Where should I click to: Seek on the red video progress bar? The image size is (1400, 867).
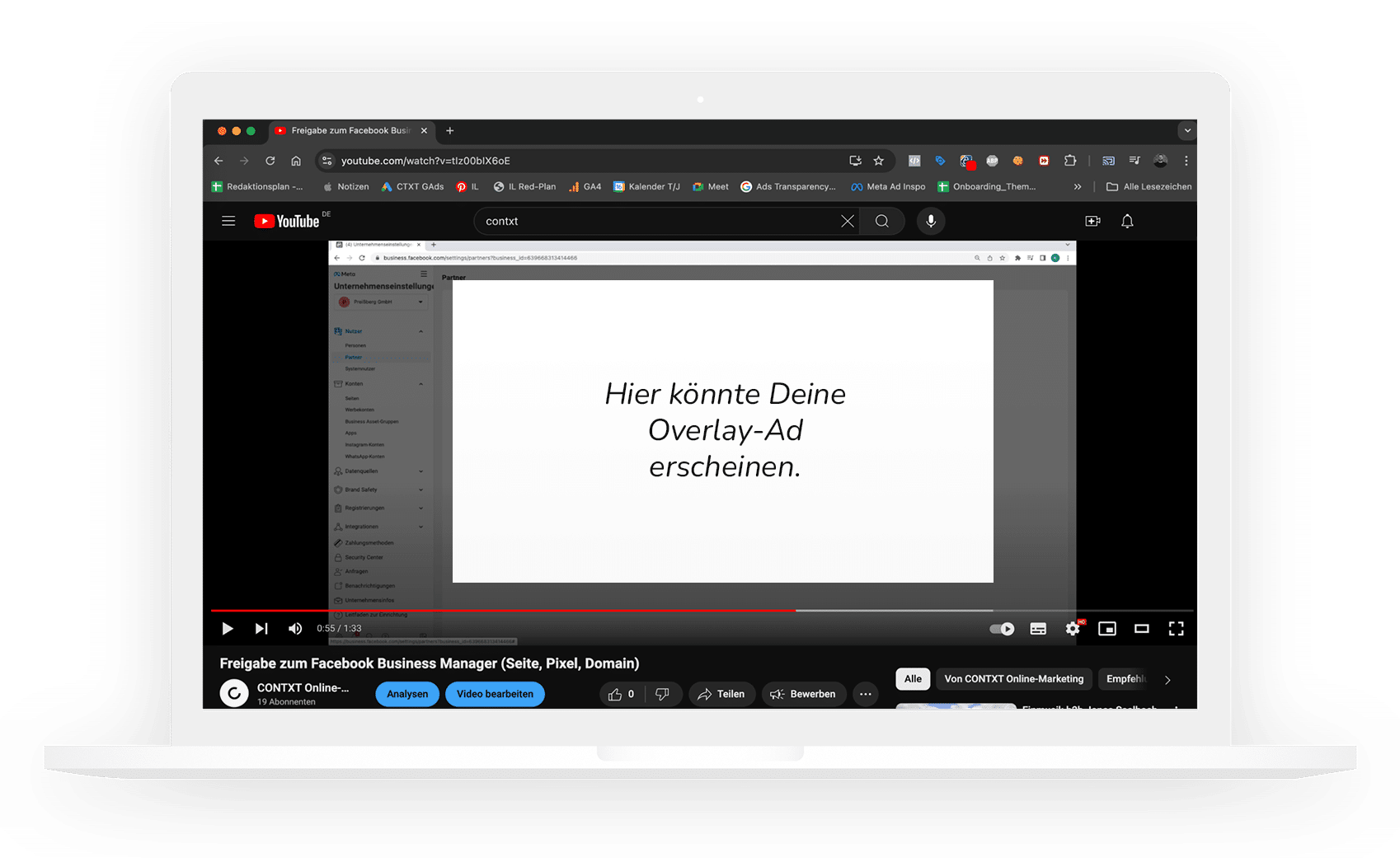(x=503, y=611)
